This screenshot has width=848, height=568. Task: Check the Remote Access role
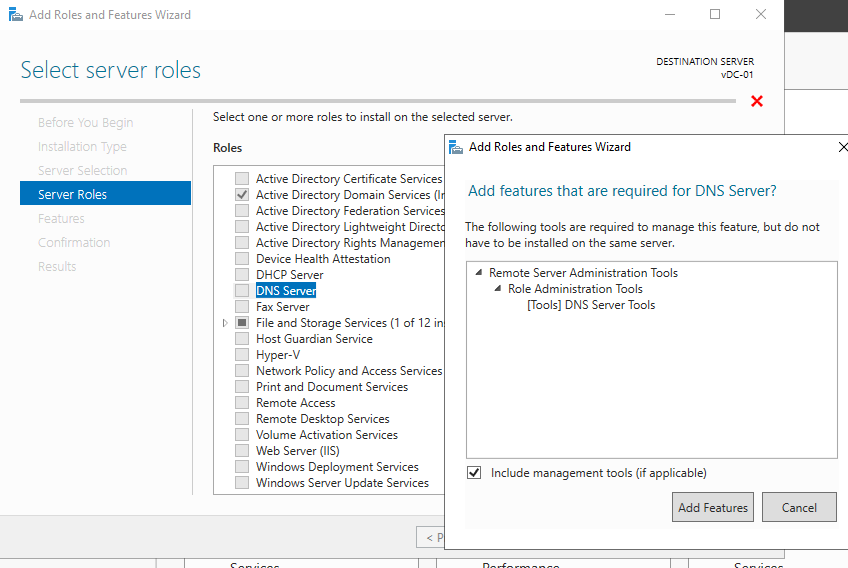[242, 403]
